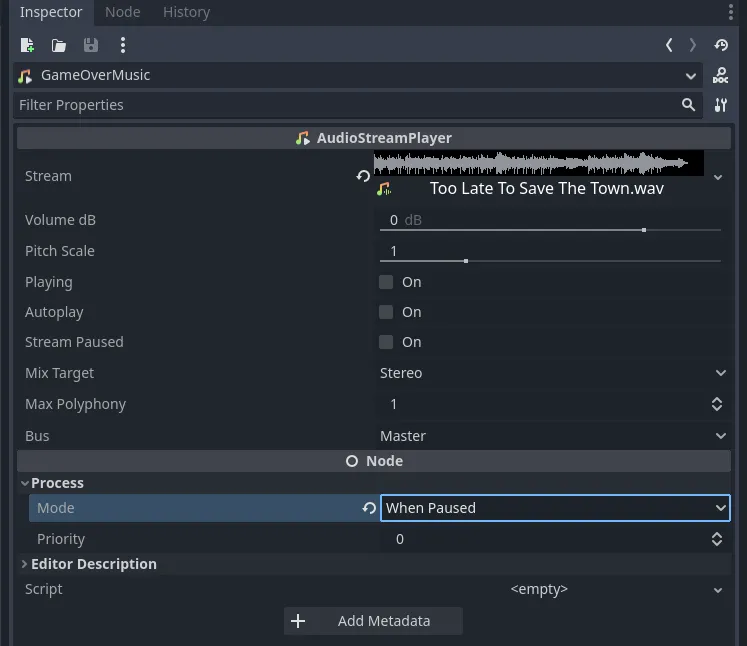
Task: Open the Stream resource dropdown arrow
Action: click(x=718, y=177)
